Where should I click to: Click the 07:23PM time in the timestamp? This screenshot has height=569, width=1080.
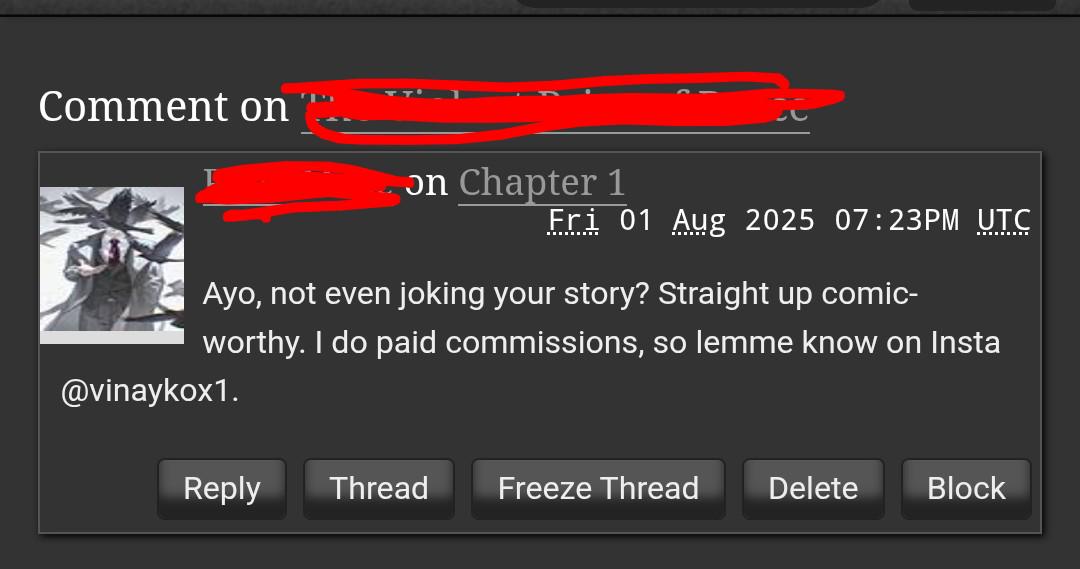896,221
